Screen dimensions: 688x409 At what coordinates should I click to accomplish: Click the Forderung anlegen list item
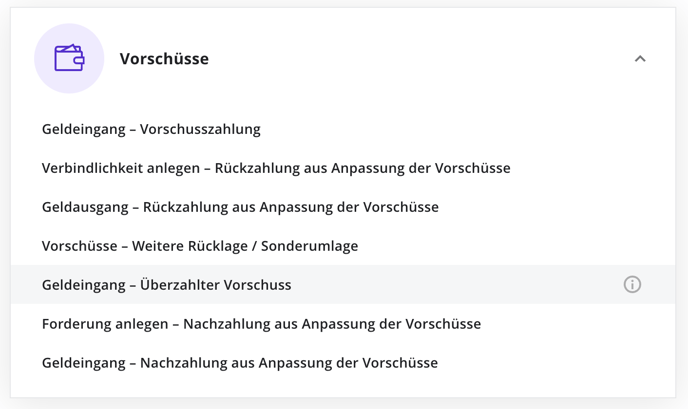343,324
